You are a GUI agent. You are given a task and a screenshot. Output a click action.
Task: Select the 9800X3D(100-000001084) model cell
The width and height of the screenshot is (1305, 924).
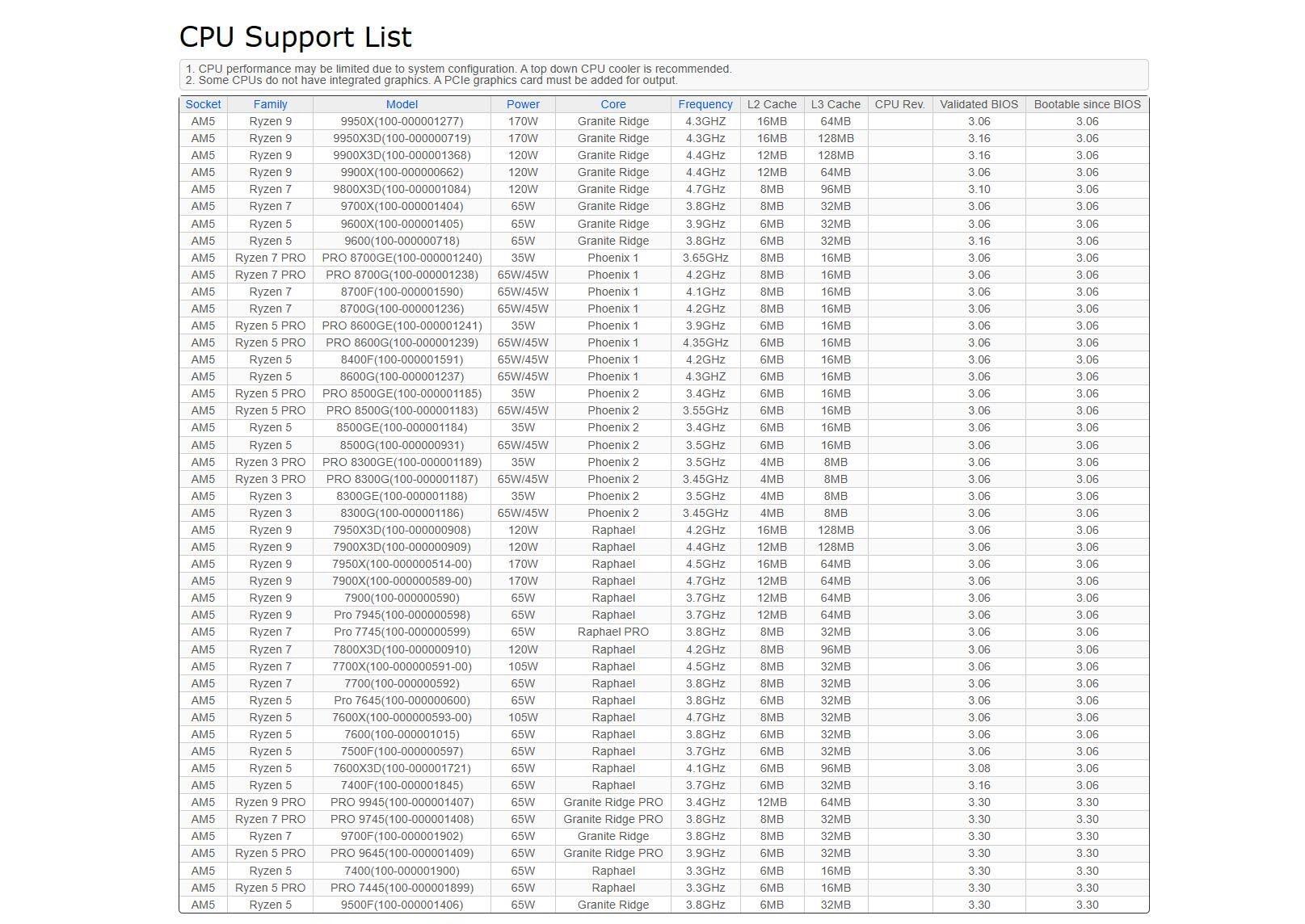coord(402,189)
